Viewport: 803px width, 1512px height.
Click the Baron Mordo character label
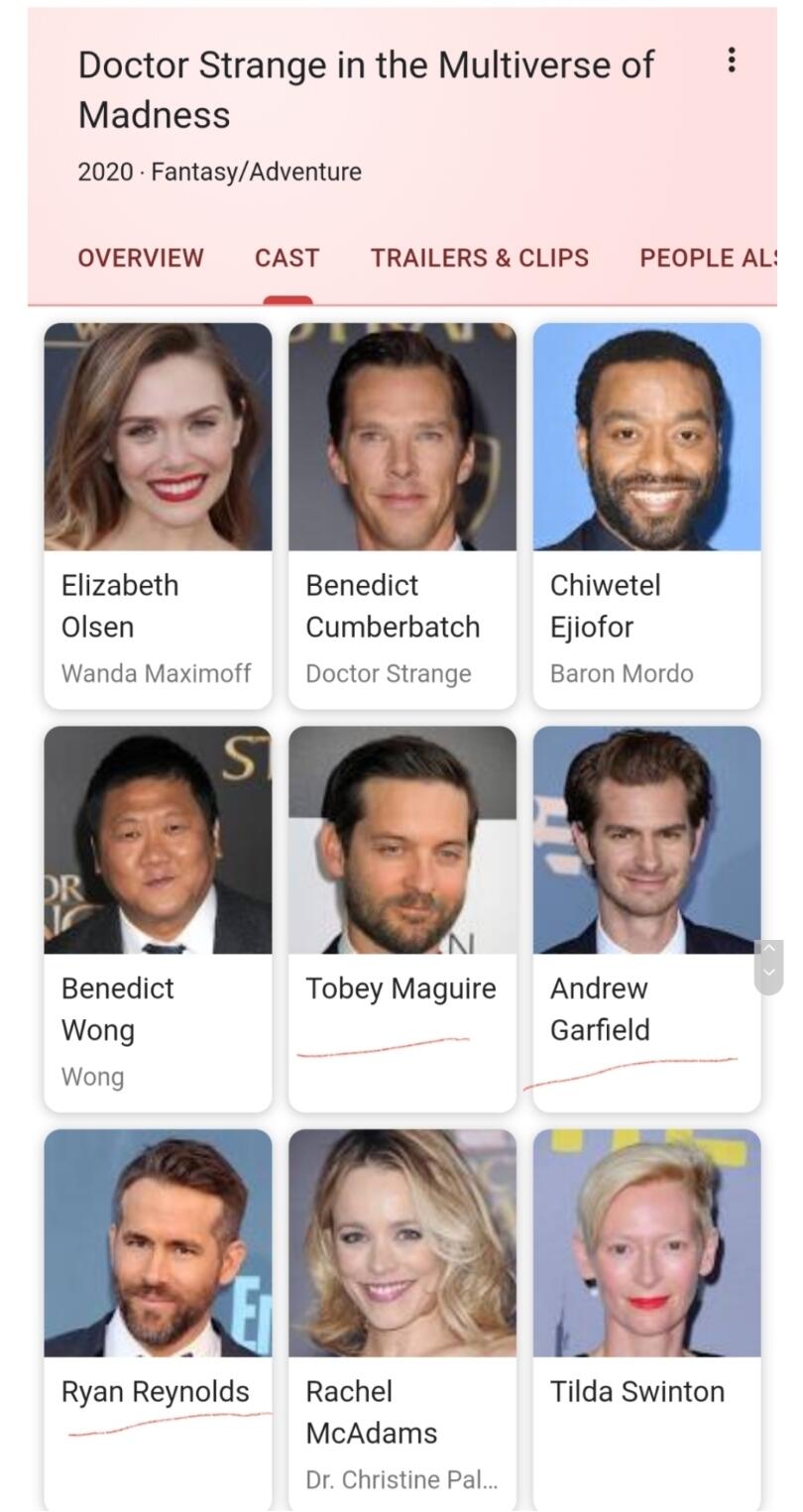coord(622,673)
